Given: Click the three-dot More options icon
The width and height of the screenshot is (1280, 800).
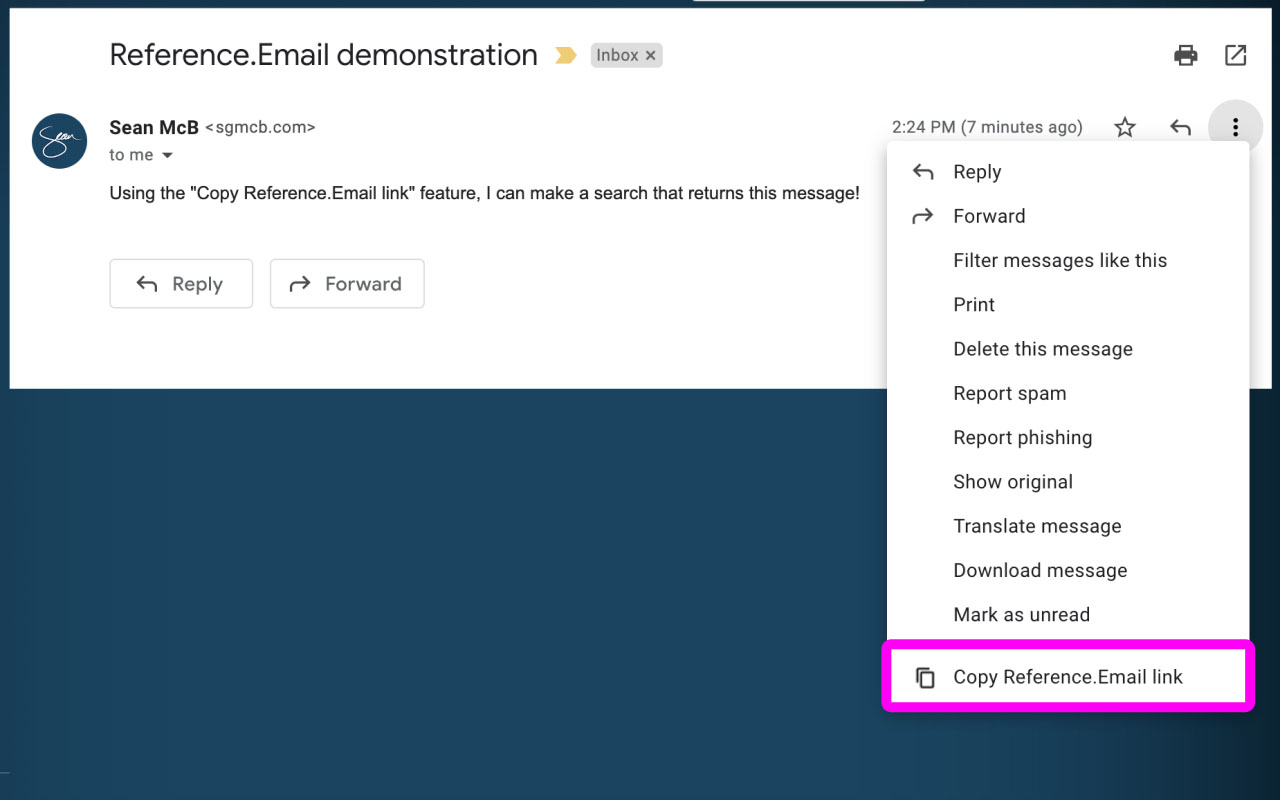Looking at the screenshot, I should tap(1236, 127).
